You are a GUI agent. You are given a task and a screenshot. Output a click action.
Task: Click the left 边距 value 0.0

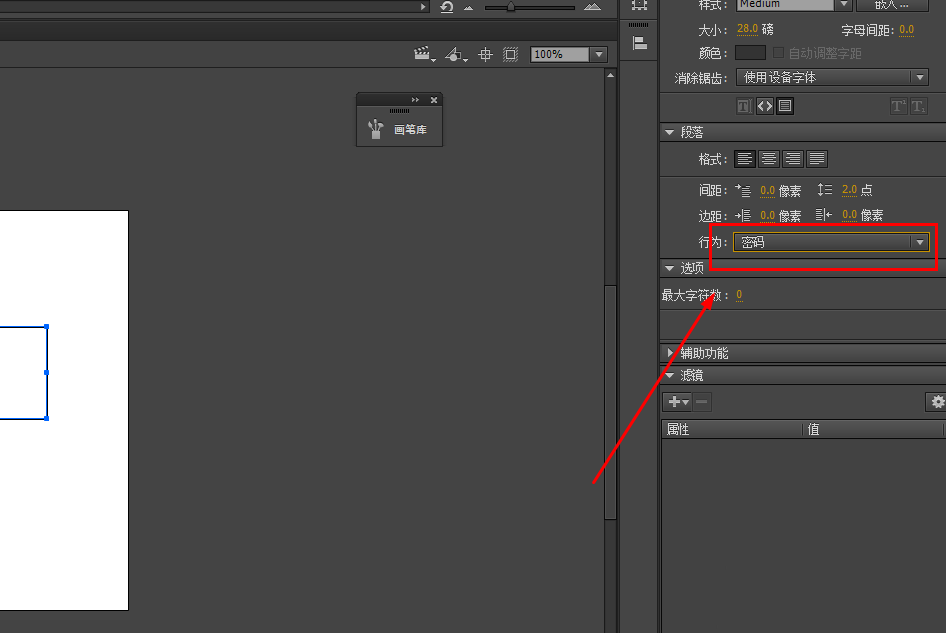(767, 215)
